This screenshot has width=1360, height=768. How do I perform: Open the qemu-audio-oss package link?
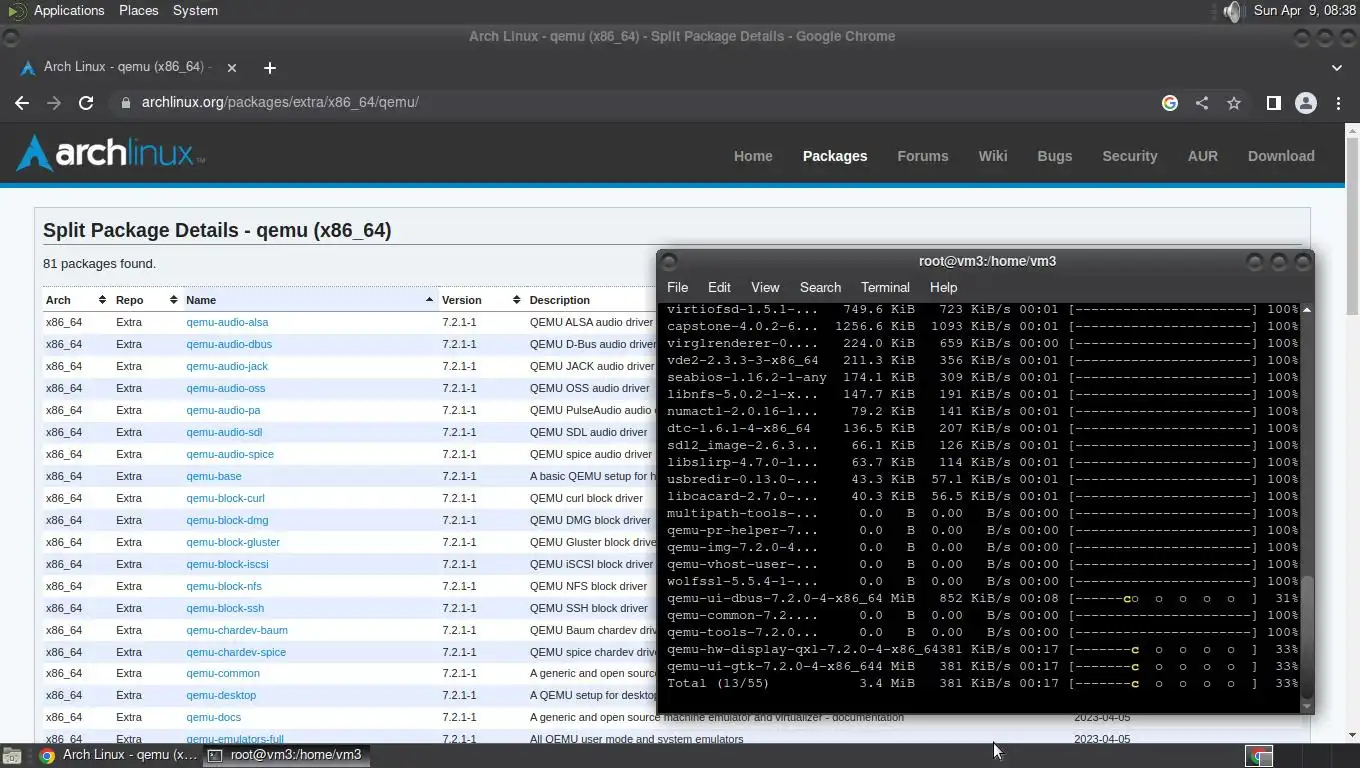click(x=226, y=388)
